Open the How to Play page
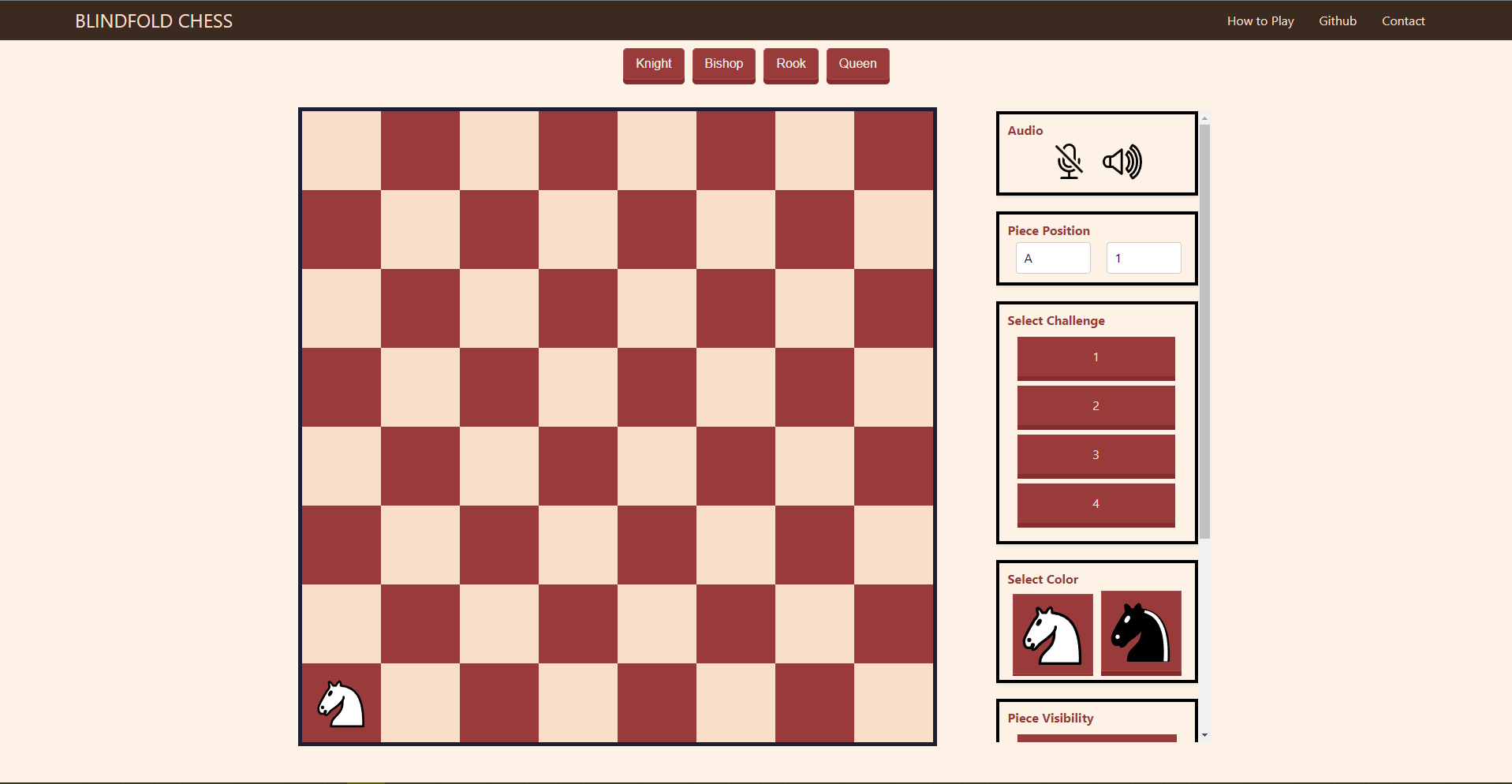Screen dimensions: 1512x784 [x=1260, y=21]
